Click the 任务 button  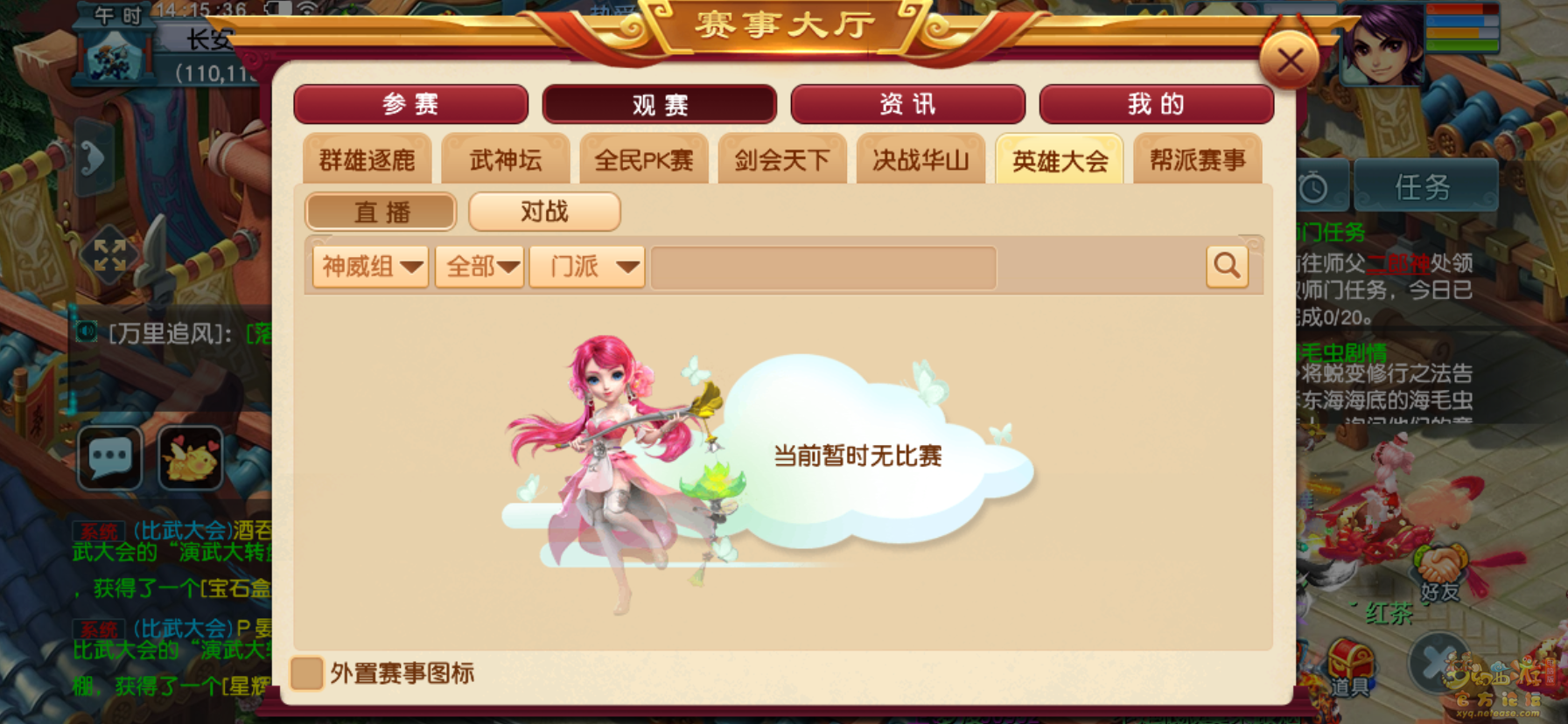coord(1424,186)
